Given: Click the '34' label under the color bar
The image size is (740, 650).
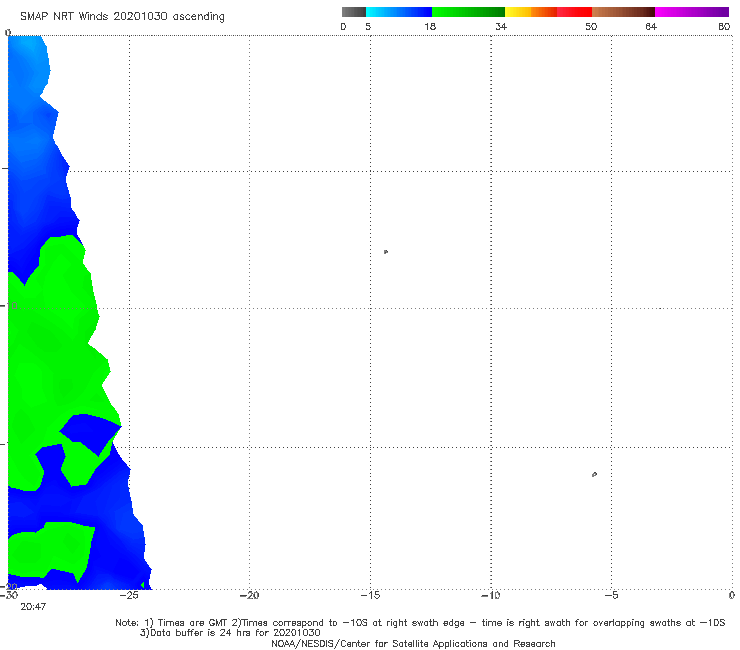Looking at the screenshot, I should (501, 26).
